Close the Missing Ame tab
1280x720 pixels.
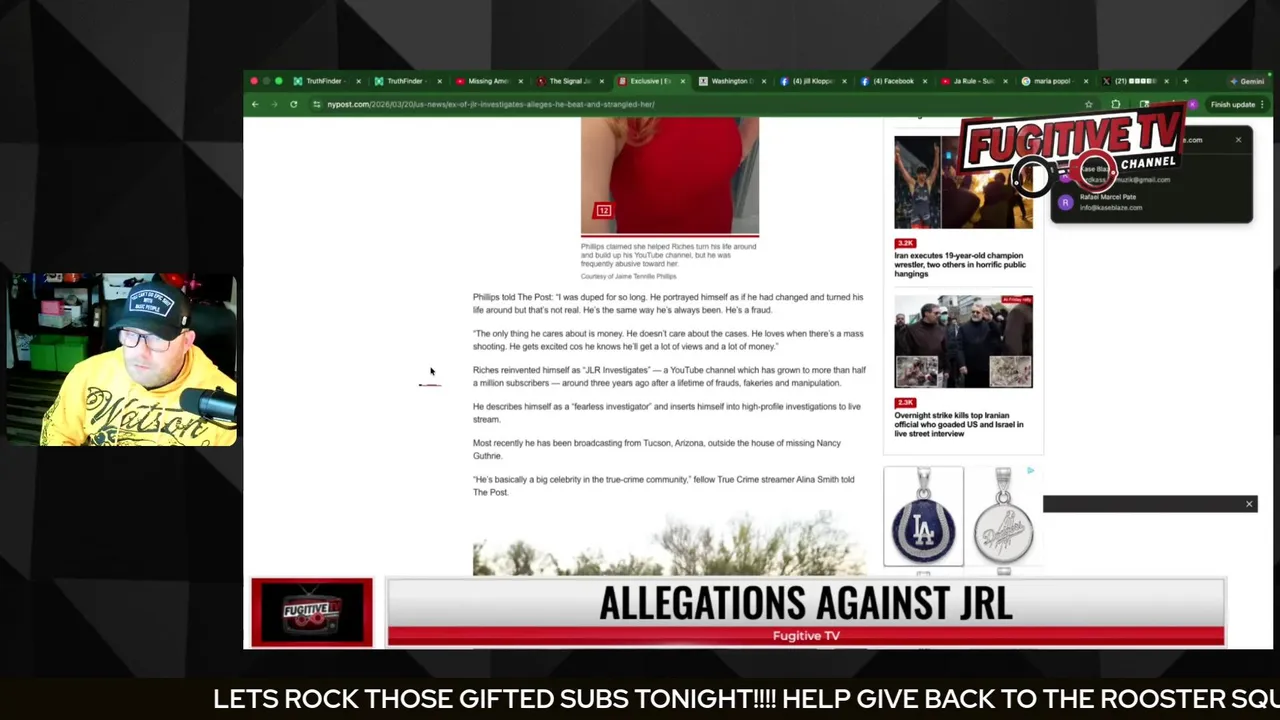tap(520, 81)
